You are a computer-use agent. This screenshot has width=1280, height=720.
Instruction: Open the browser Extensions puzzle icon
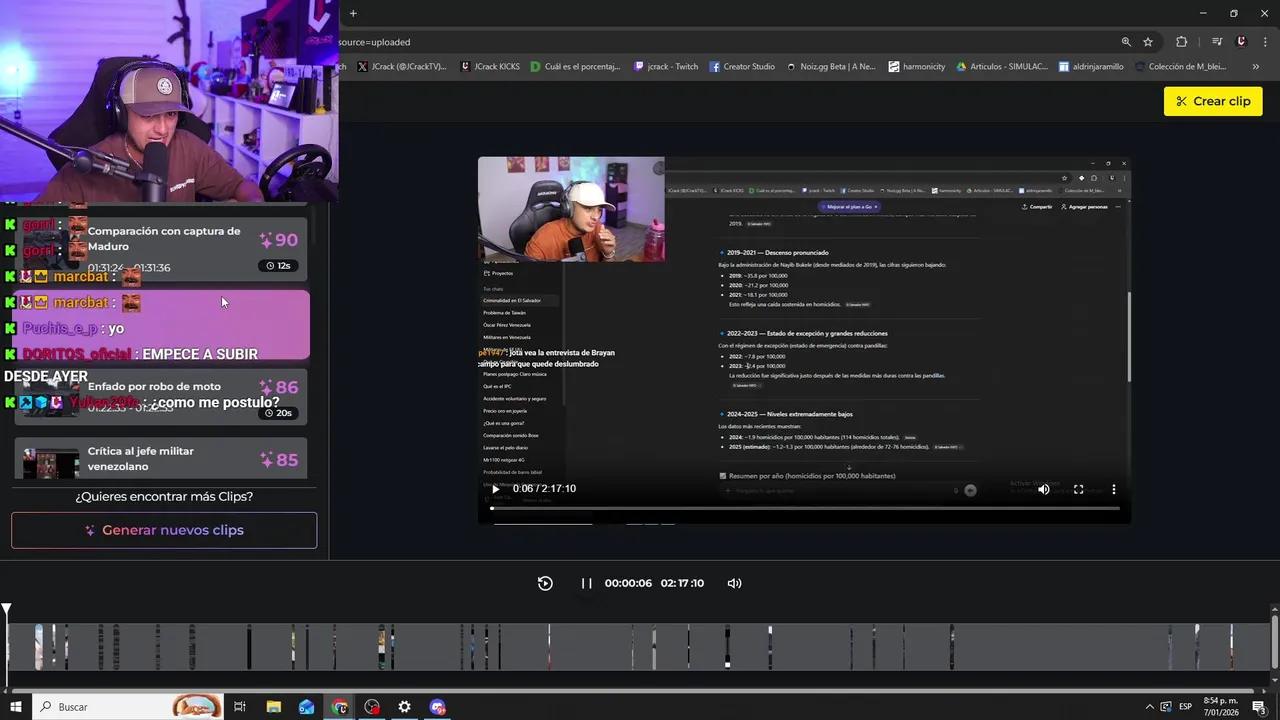click(x=1182, y=42)
